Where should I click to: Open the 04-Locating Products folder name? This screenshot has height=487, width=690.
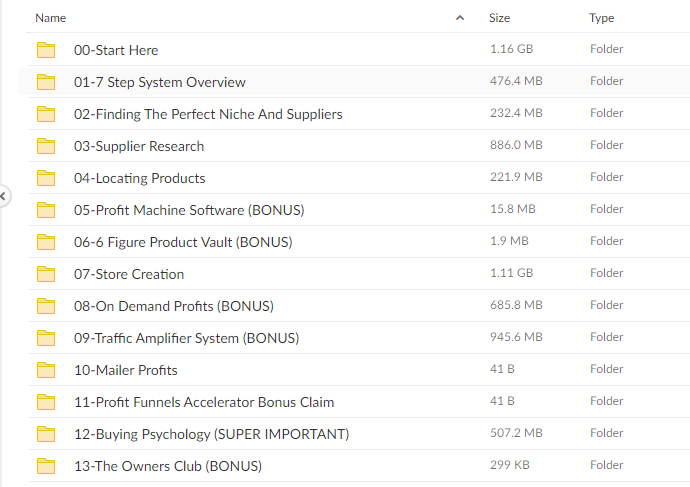click(x=139, y=178)
